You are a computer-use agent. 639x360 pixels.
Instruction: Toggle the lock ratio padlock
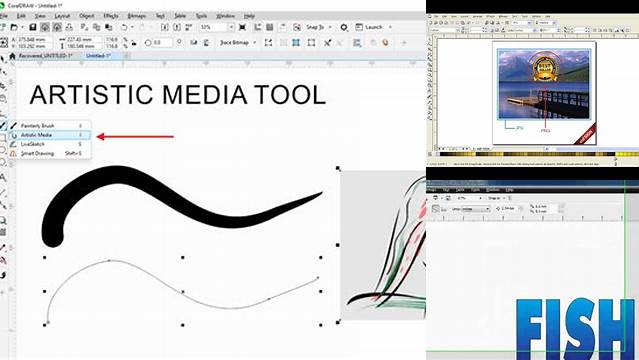tap(134, 42)
